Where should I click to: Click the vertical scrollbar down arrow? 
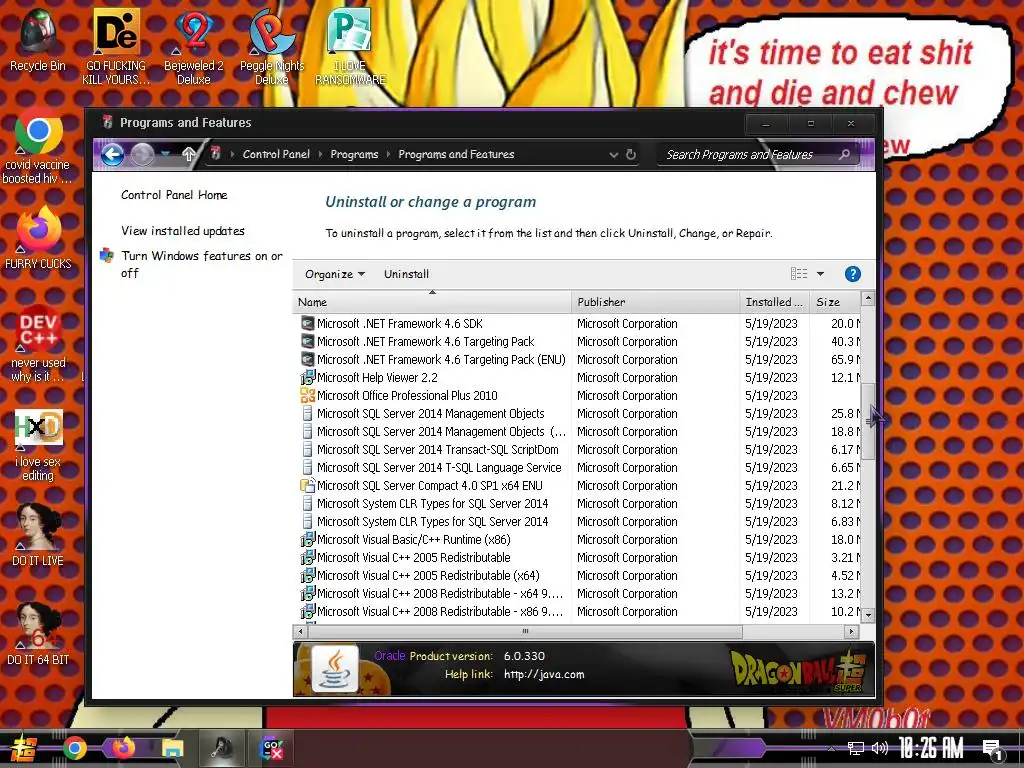pos(868,615)
